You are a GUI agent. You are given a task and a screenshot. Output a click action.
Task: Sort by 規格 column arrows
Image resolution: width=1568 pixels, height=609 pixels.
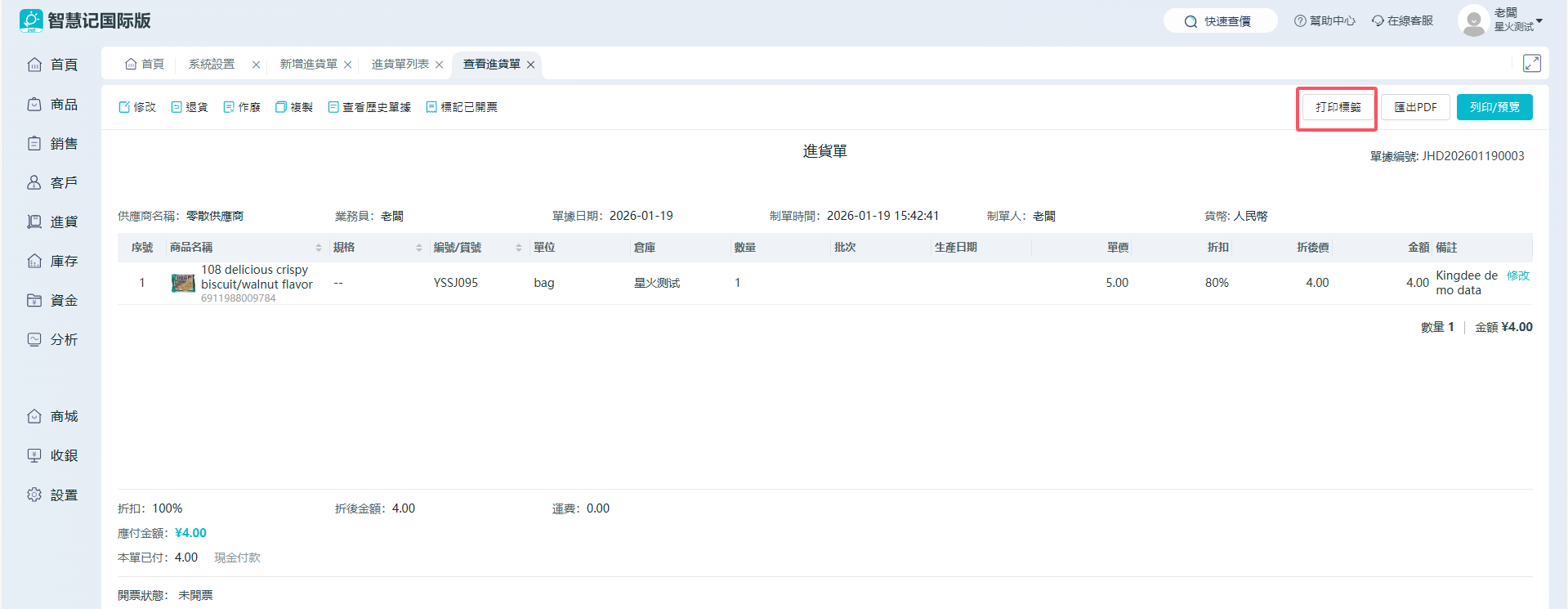pos(419,248)
